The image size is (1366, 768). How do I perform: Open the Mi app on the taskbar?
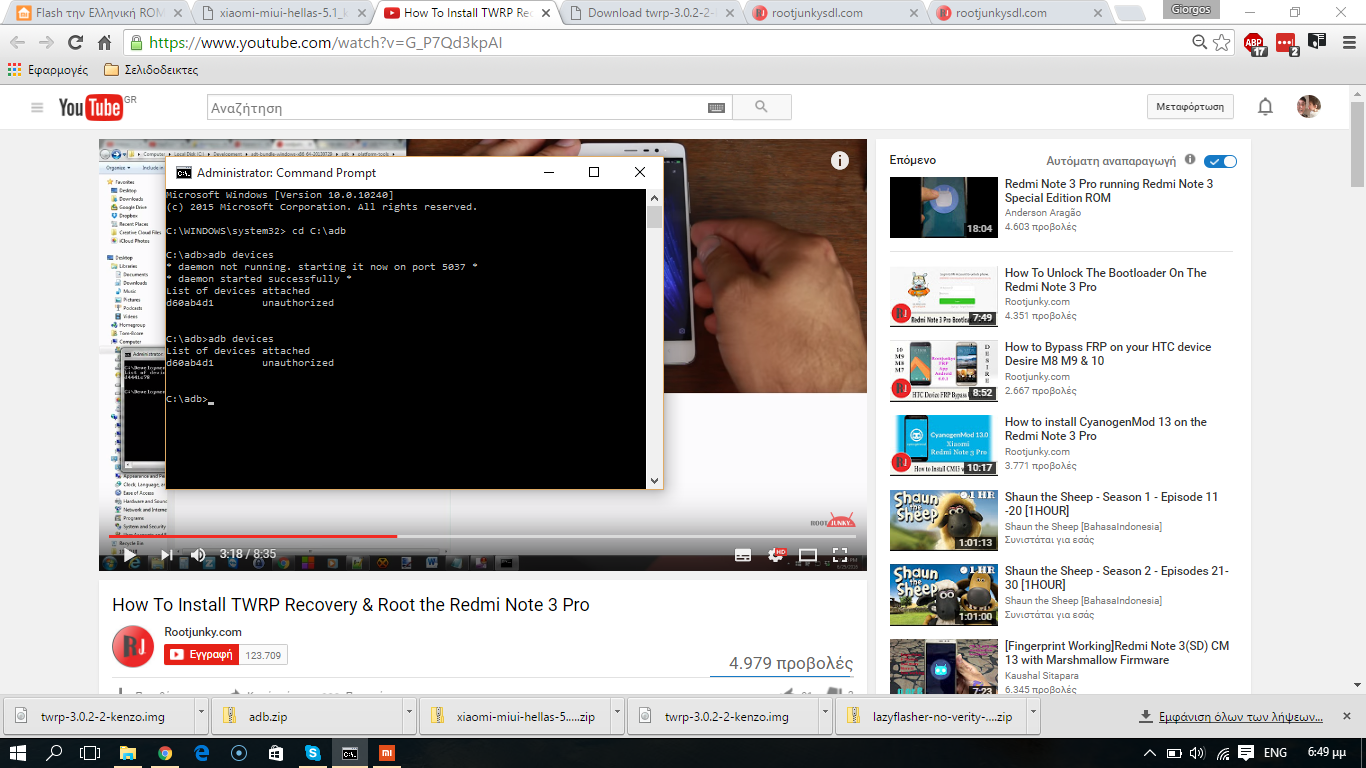(x=385, y=753)
